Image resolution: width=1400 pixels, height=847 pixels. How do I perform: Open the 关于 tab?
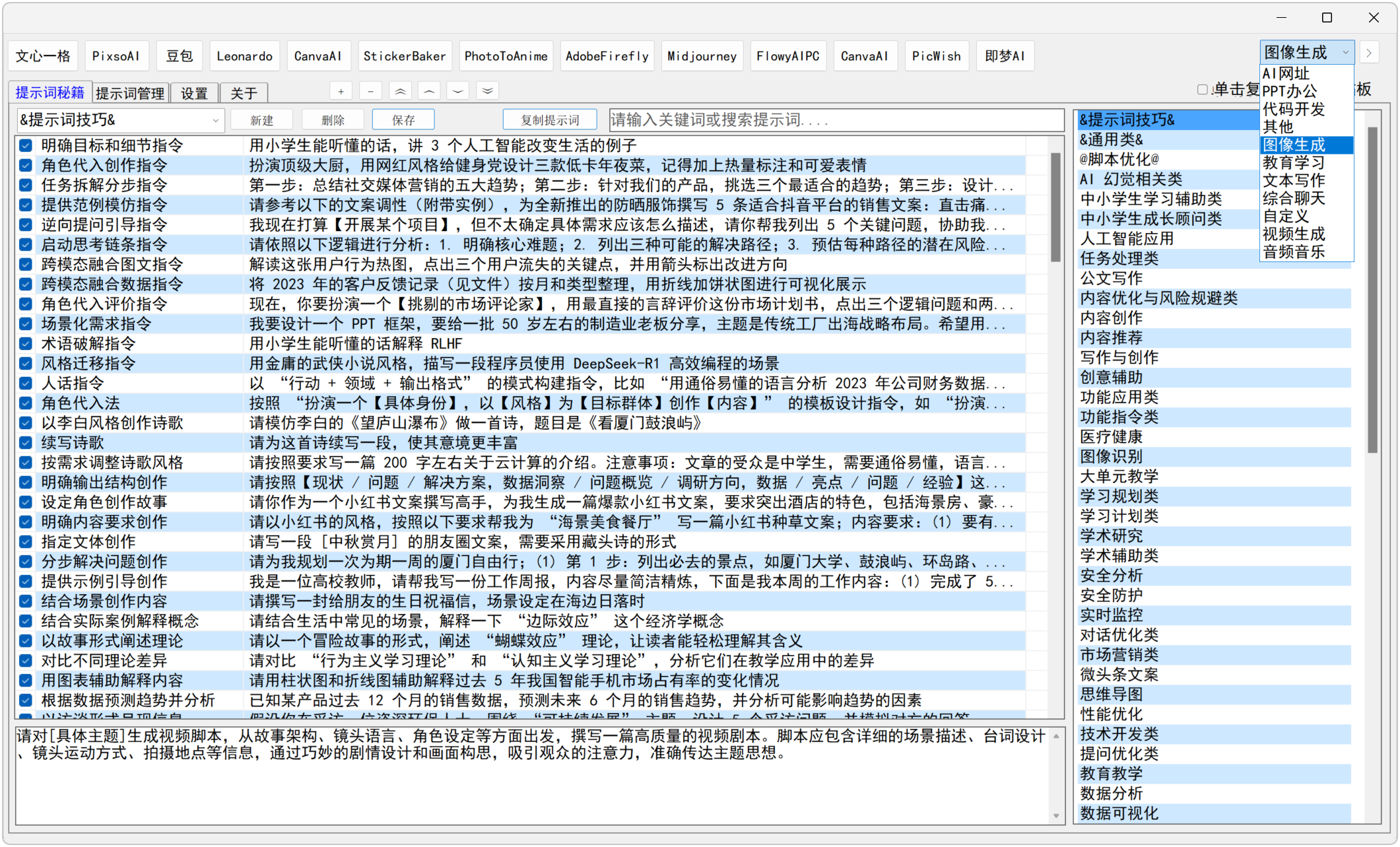click(x=244, y=93)
